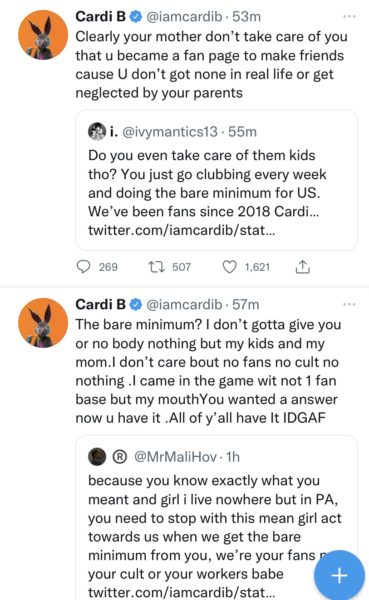Open @iamcardib handle on first tweet
Viewport: 369px width, 600px height.
[x=184, y=16]
